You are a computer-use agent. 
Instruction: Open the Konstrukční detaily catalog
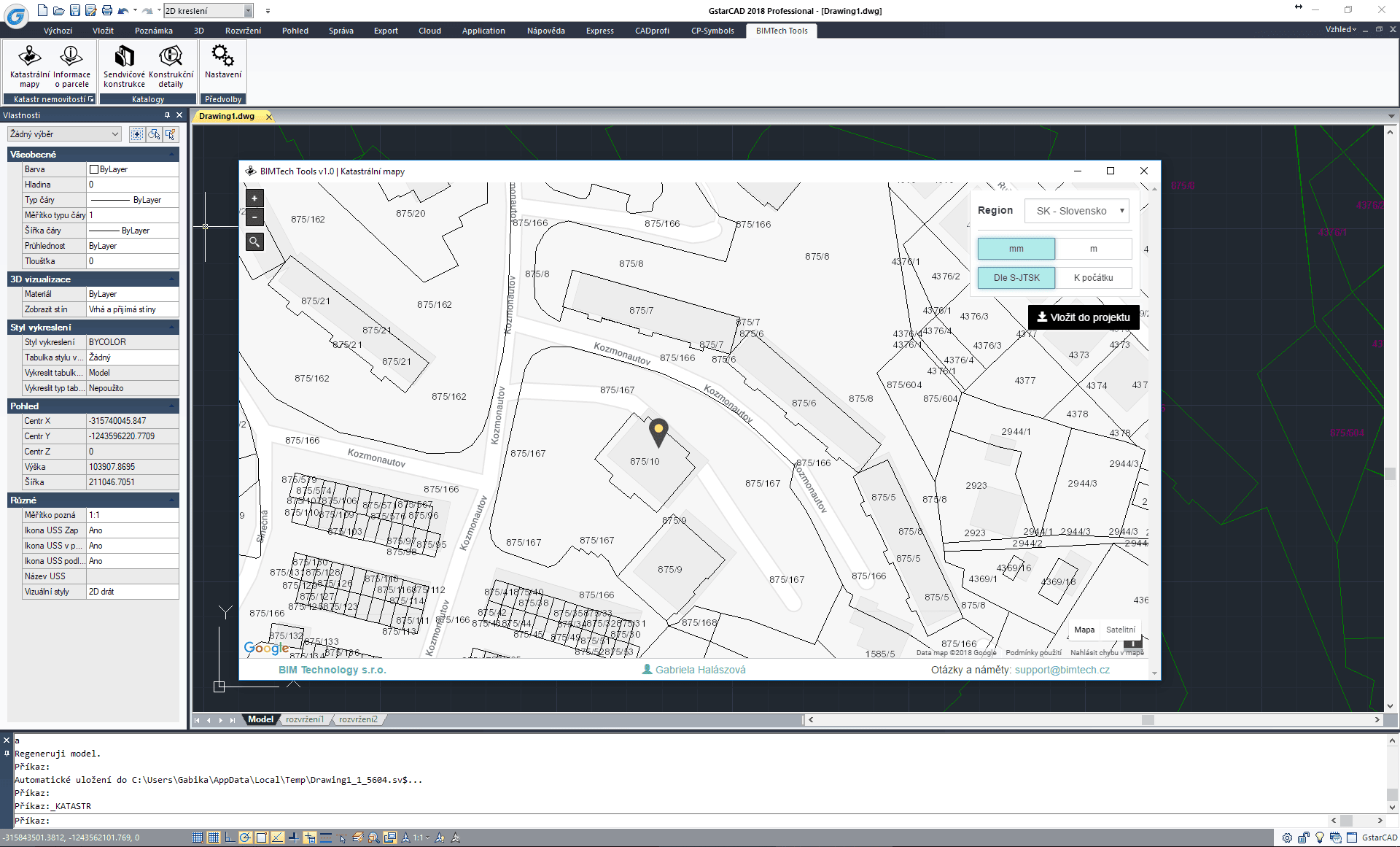pos(171,64)
